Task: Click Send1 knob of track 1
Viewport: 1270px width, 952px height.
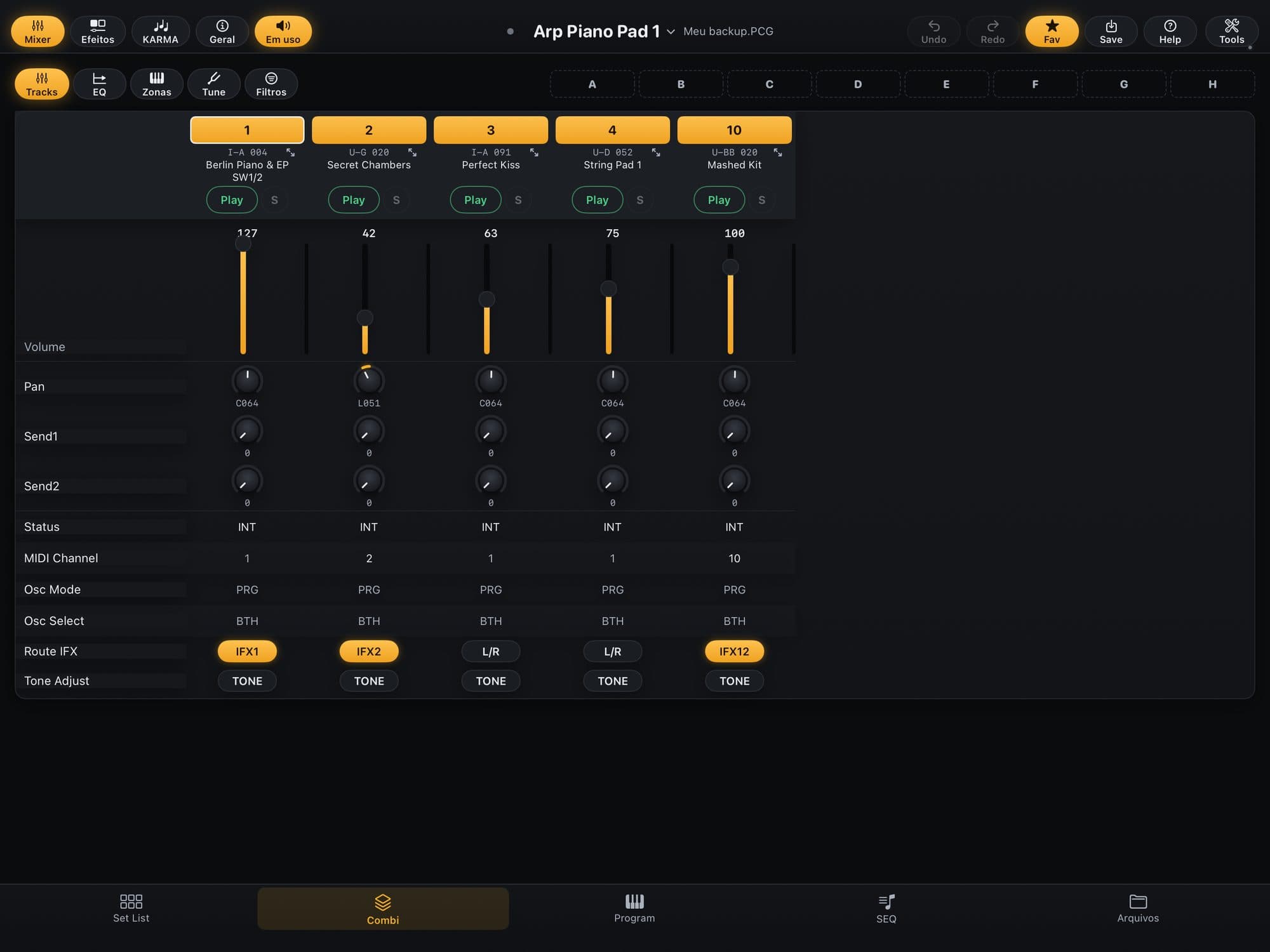Action: tap(247, 430)
